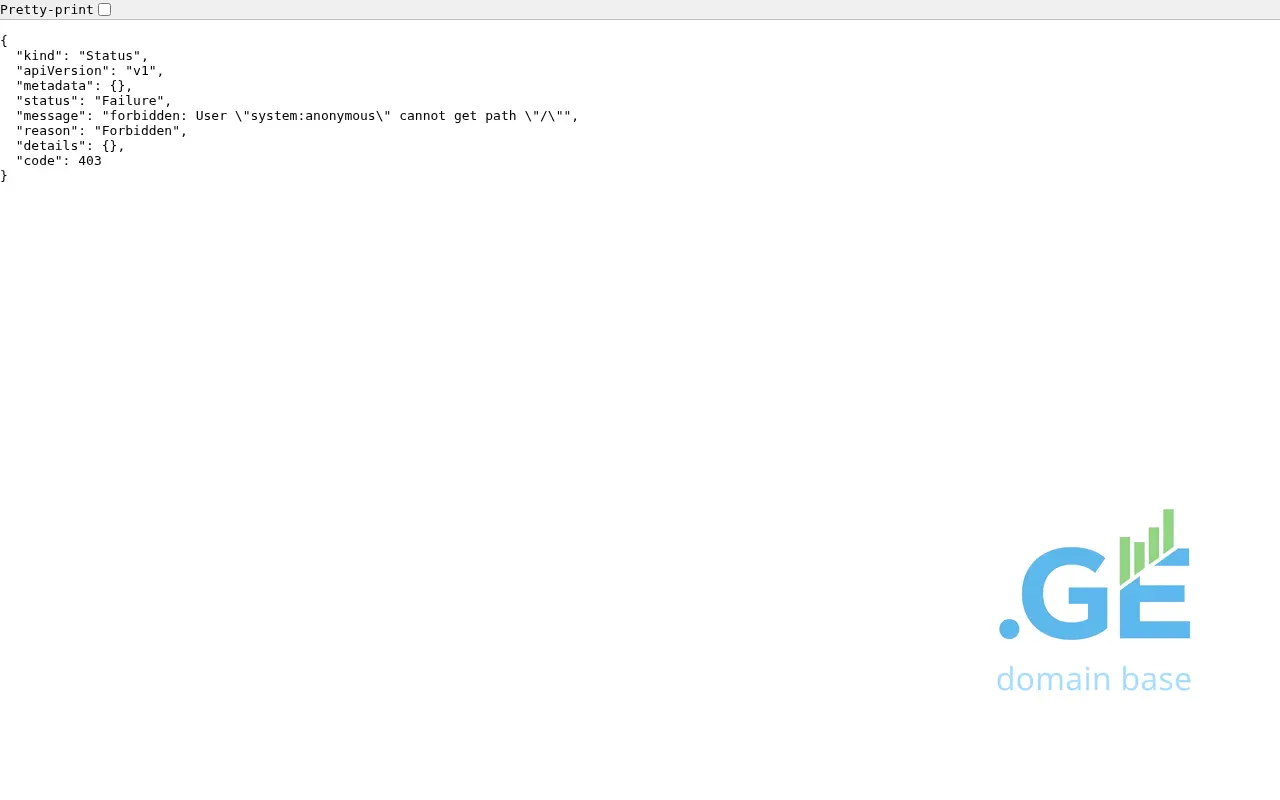Click the "Status" value text

pyautogui.click(x=110, y=56)
